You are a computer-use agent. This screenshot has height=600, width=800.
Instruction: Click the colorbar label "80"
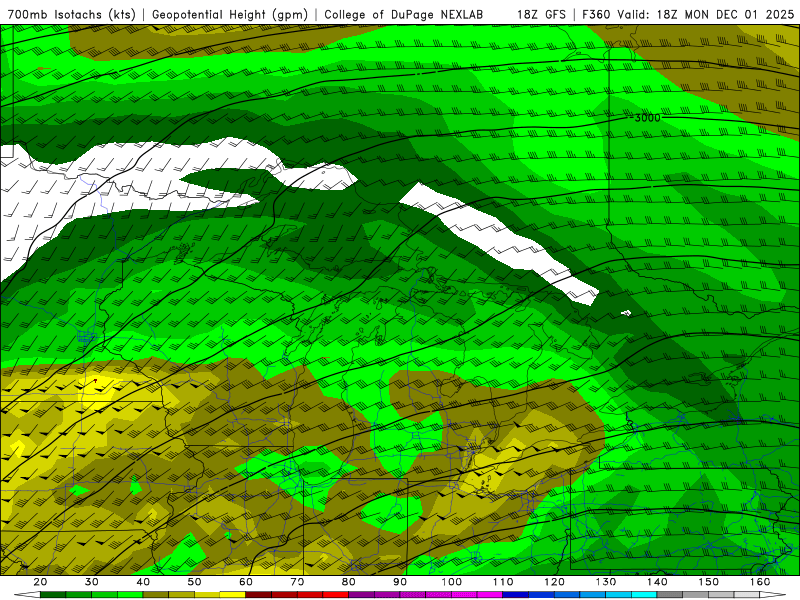pyautogui.click(x=349, y=582)
